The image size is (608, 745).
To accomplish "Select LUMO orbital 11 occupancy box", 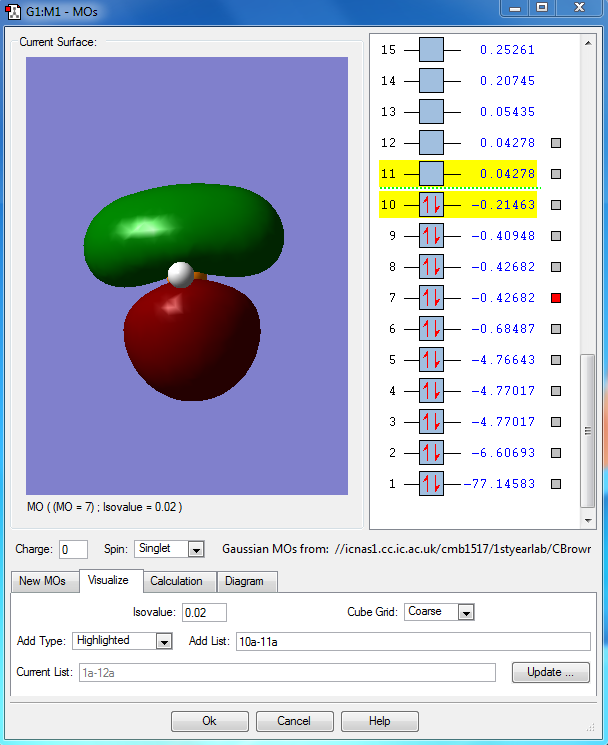I will [x=431, y=174].
